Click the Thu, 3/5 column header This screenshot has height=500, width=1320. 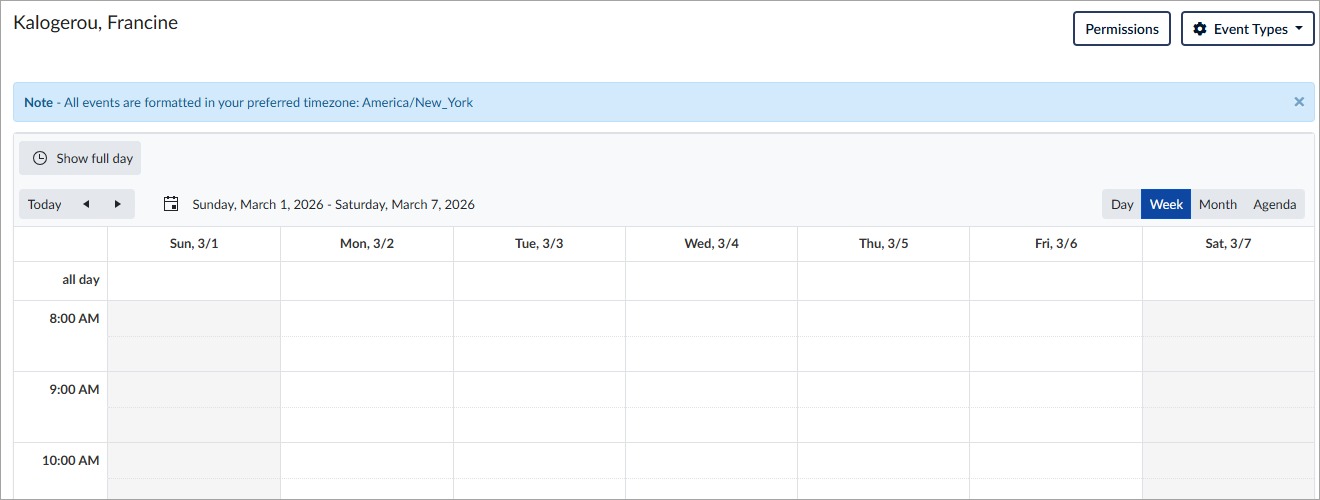point(884,244)
